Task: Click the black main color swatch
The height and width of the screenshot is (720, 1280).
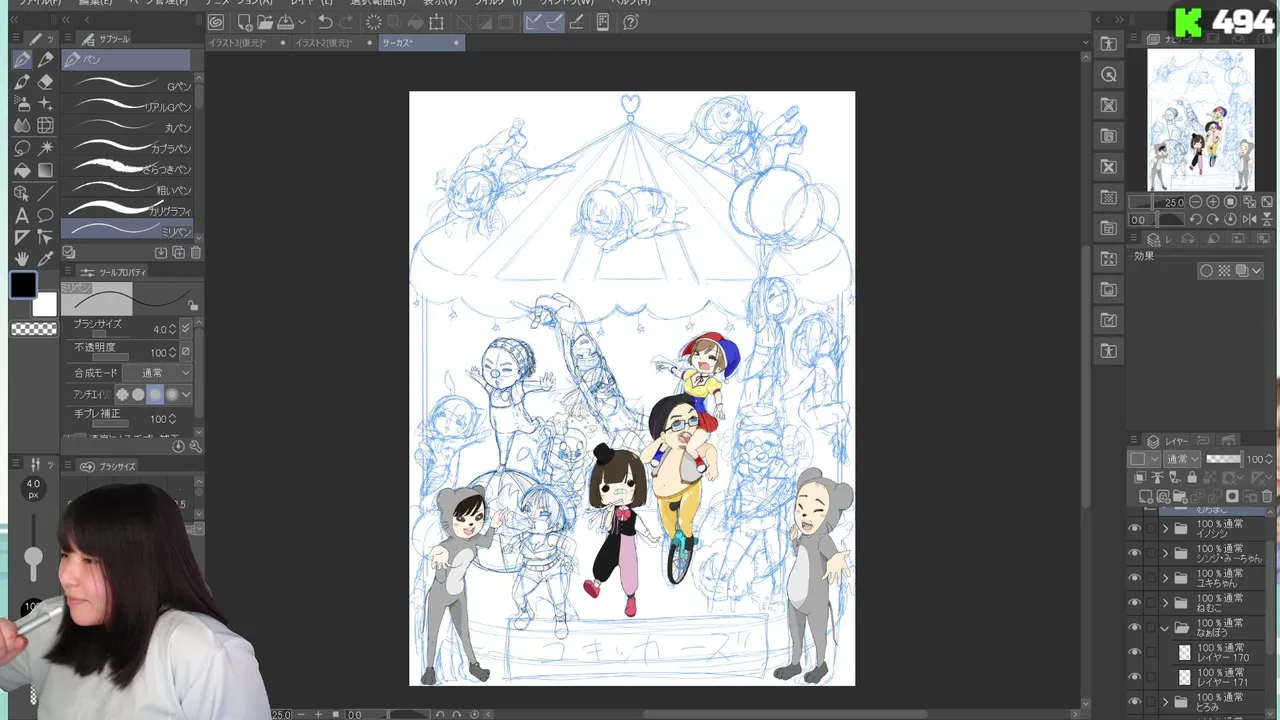Action: point(24,286)
